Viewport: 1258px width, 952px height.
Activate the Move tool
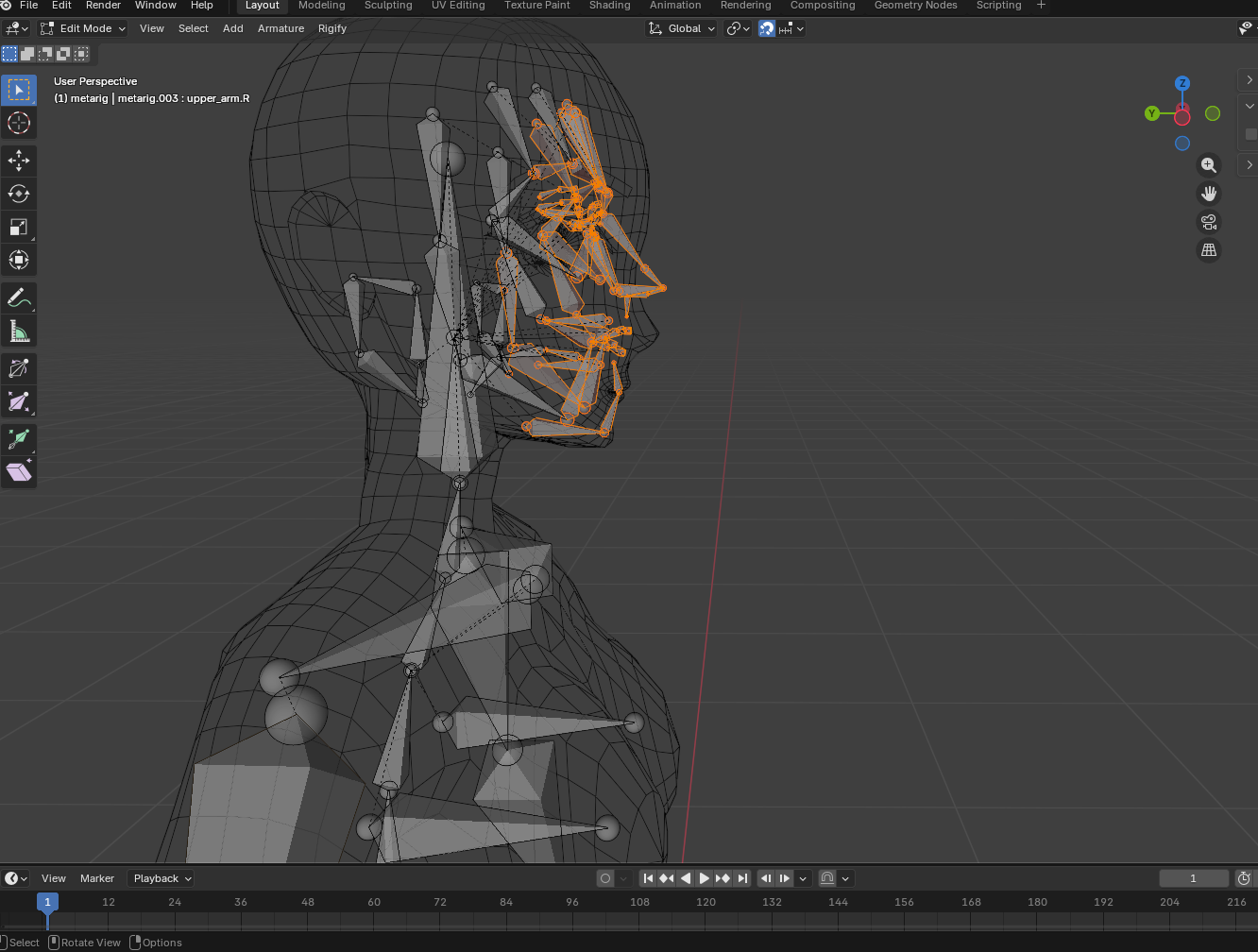19,161
